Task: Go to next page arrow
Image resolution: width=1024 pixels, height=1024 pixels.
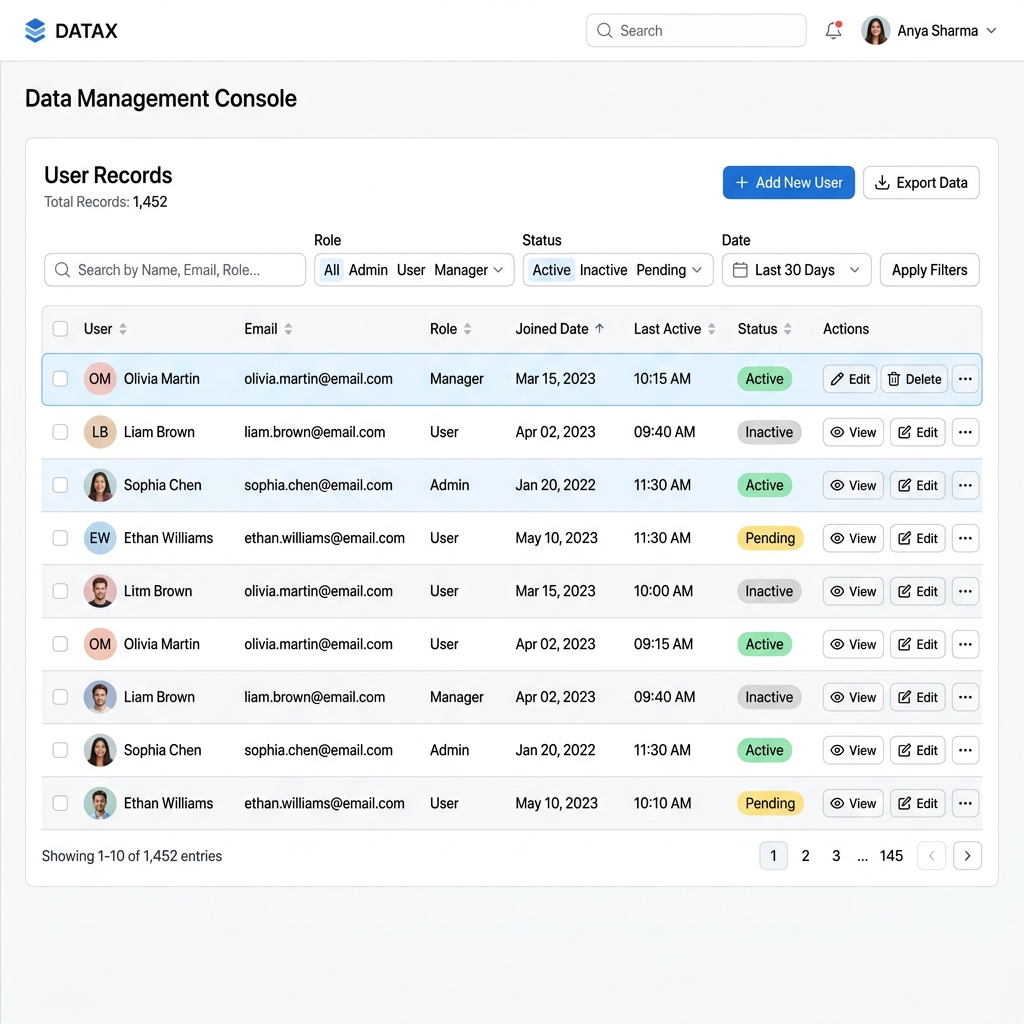Action: pyautogui.click(x=967, y=856)
